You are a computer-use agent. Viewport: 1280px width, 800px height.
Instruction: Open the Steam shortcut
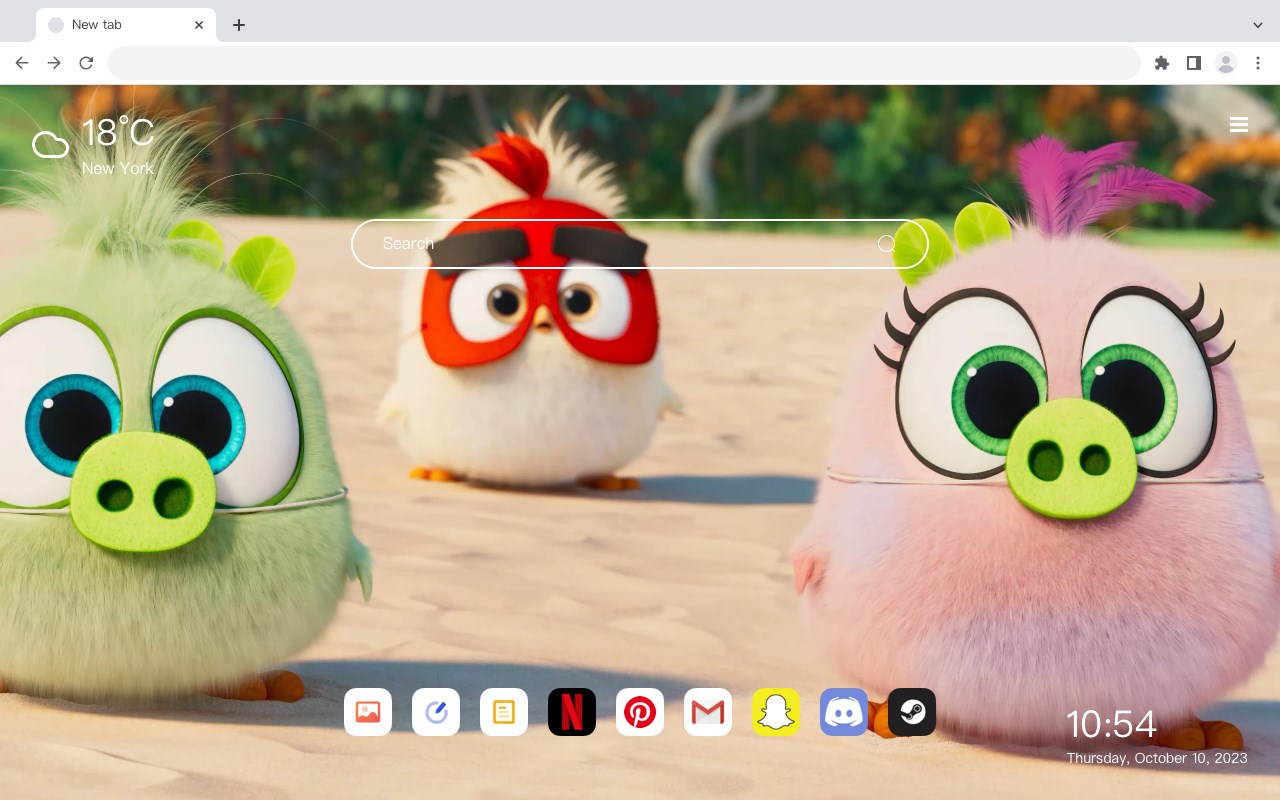click(x=912, y=712)
